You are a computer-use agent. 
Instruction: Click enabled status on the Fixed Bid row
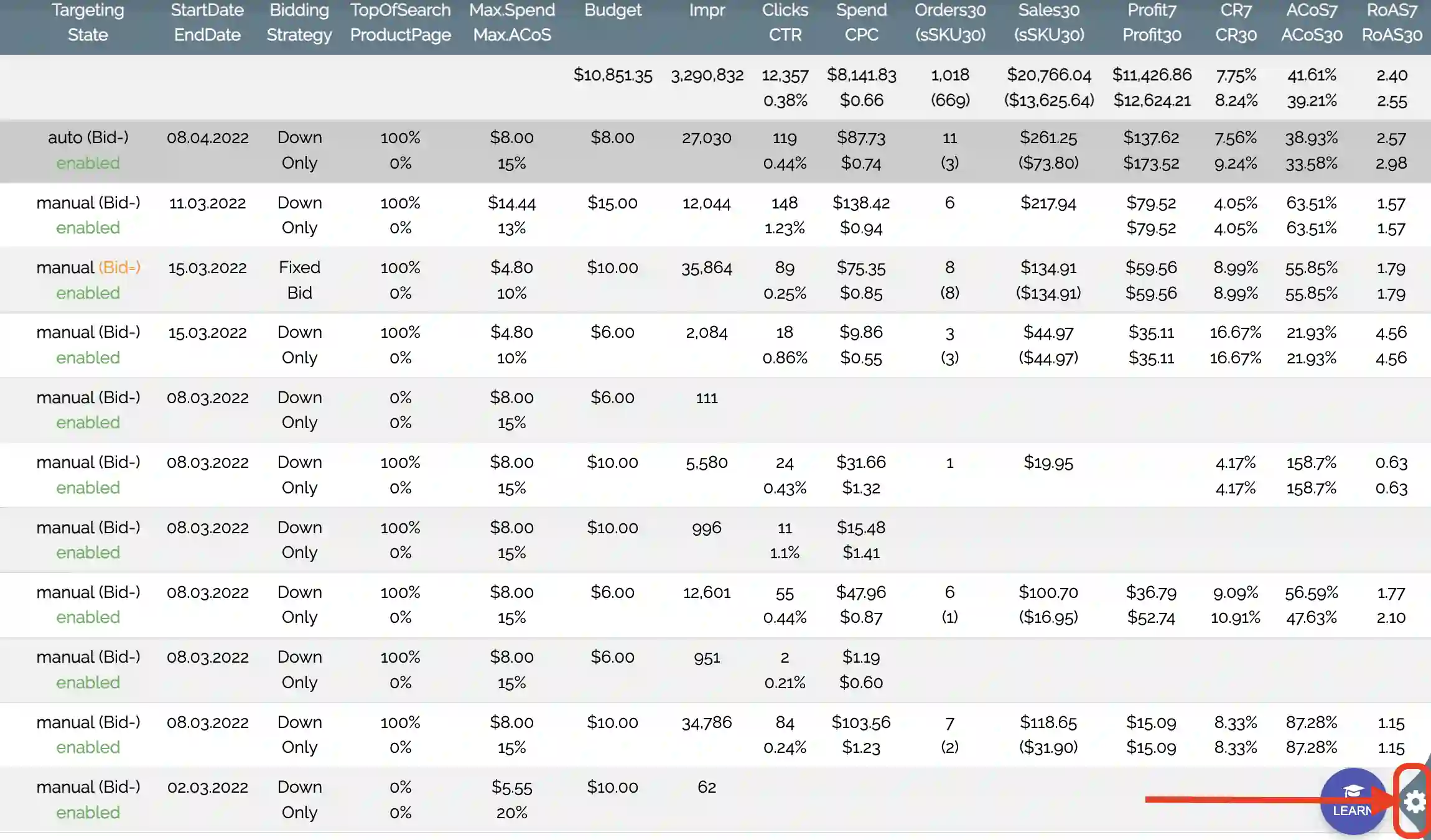pyautogui.click(x=87, y=292)
